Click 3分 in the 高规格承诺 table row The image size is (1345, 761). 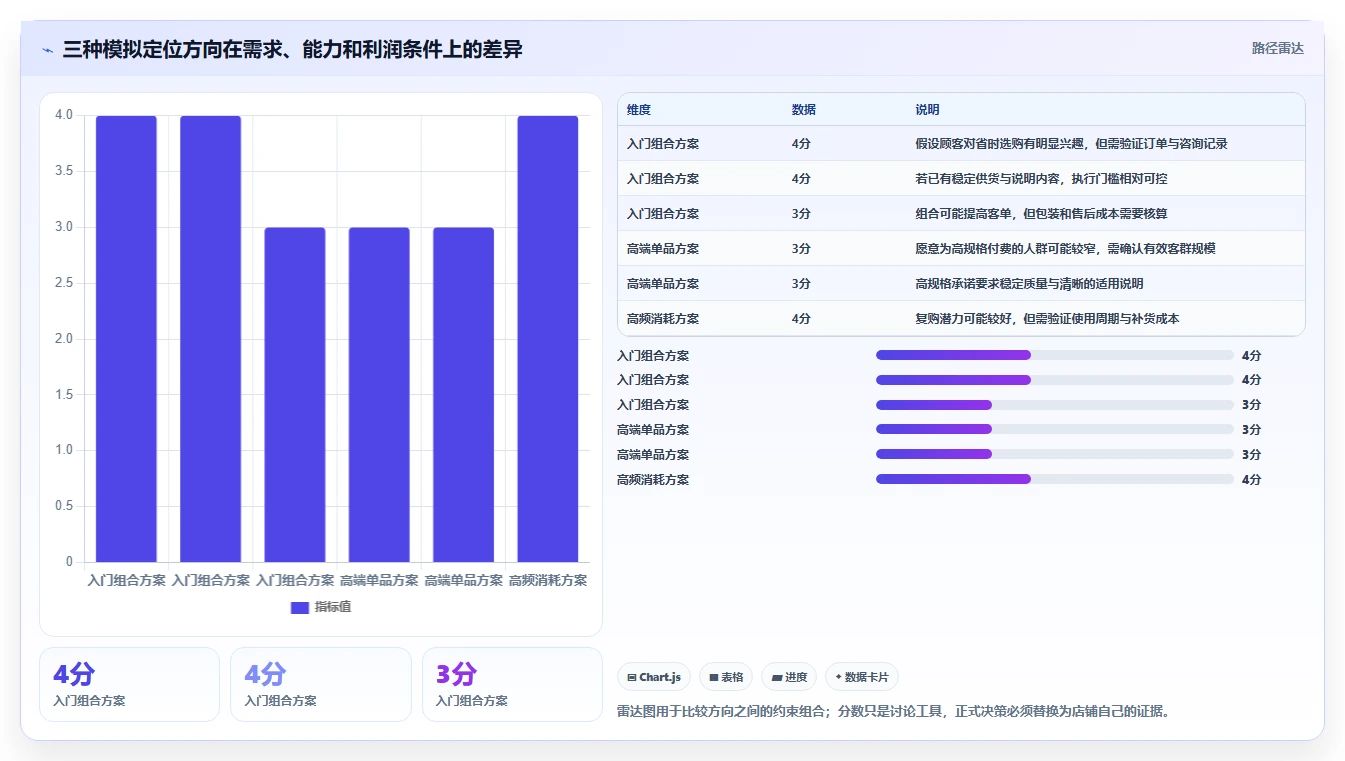click(x=801, y=284)
